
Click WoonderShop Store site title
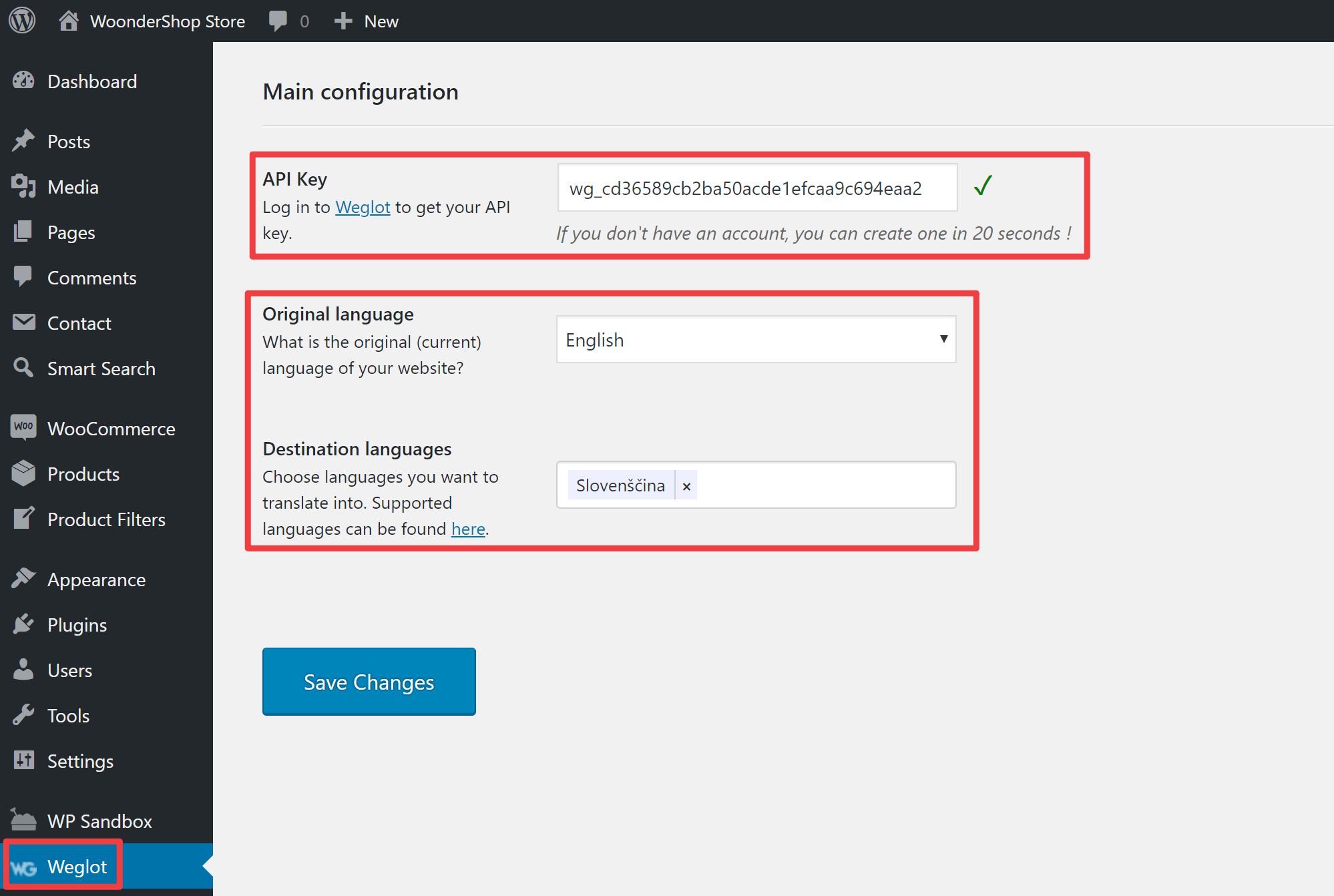168,21
